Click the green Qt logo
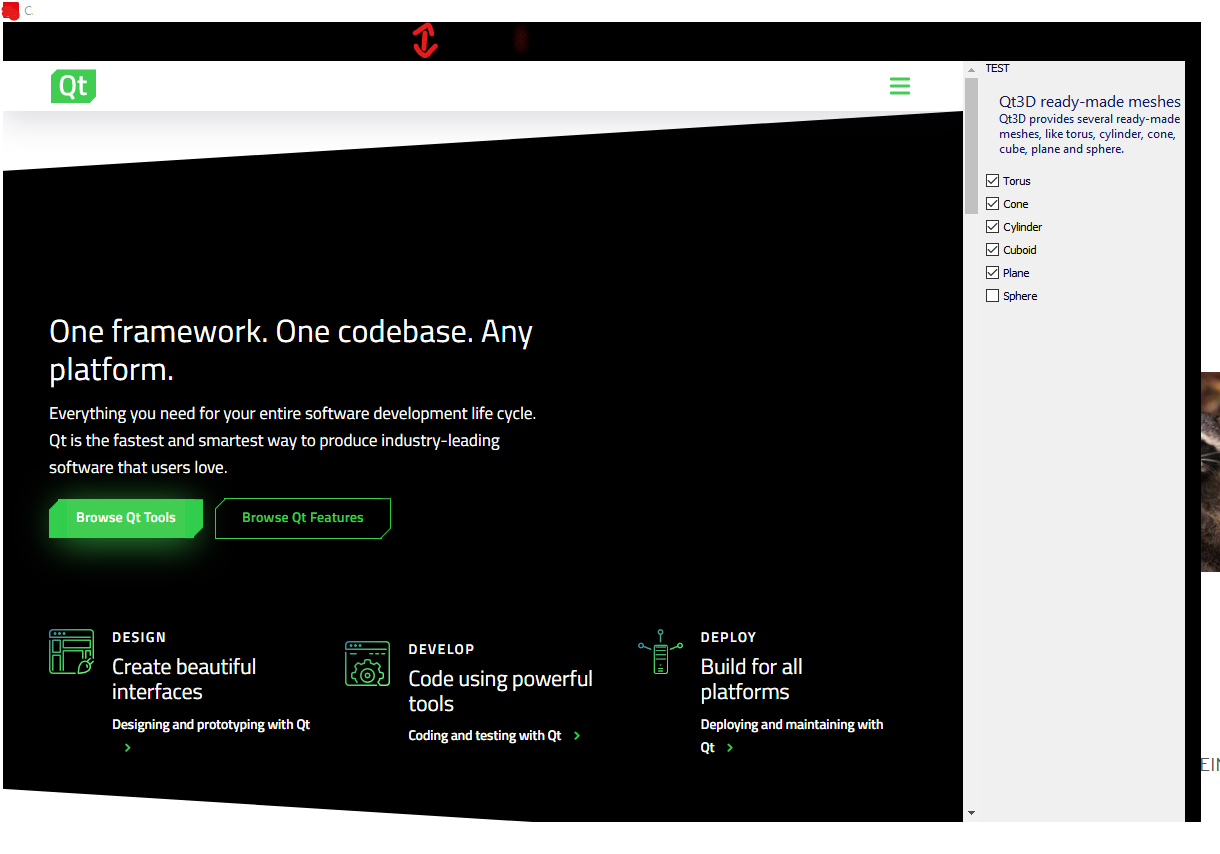 tap(73, 86)
